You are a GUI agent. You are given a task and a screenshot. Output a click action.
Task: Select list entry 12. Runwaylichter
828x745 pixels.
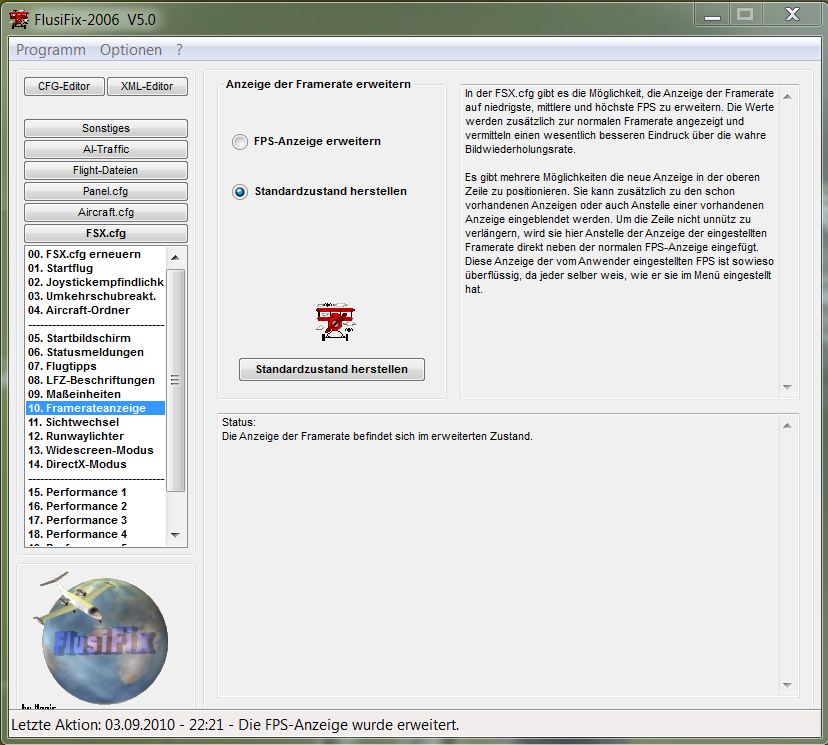96,436
